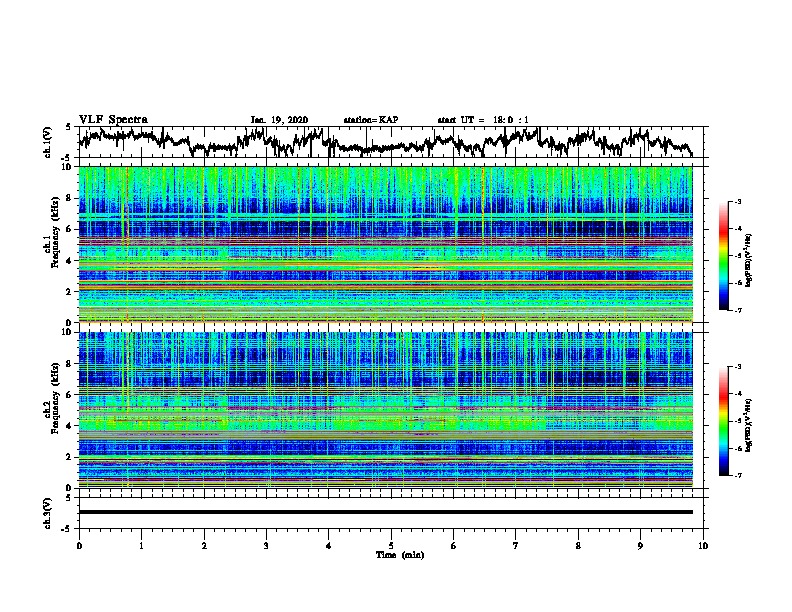Select the date "Jan. 19, 2020"
The width and height of the screenshot is (792, 612).
click(279, 120)
